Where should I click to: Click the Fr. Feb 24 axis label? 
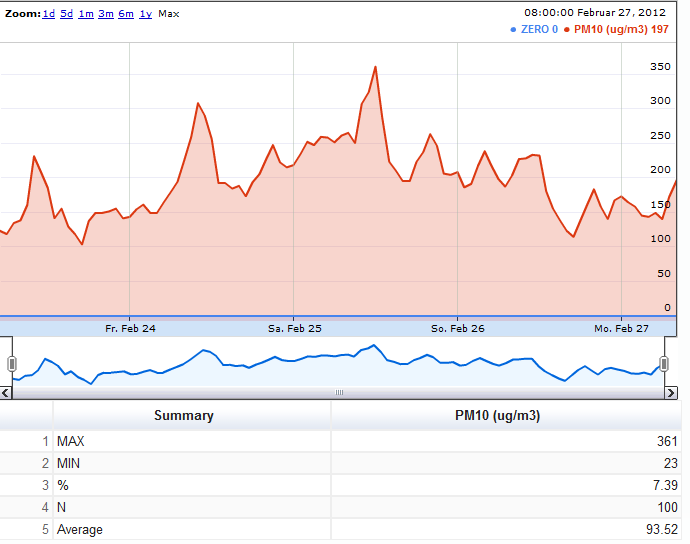(130, 329)
